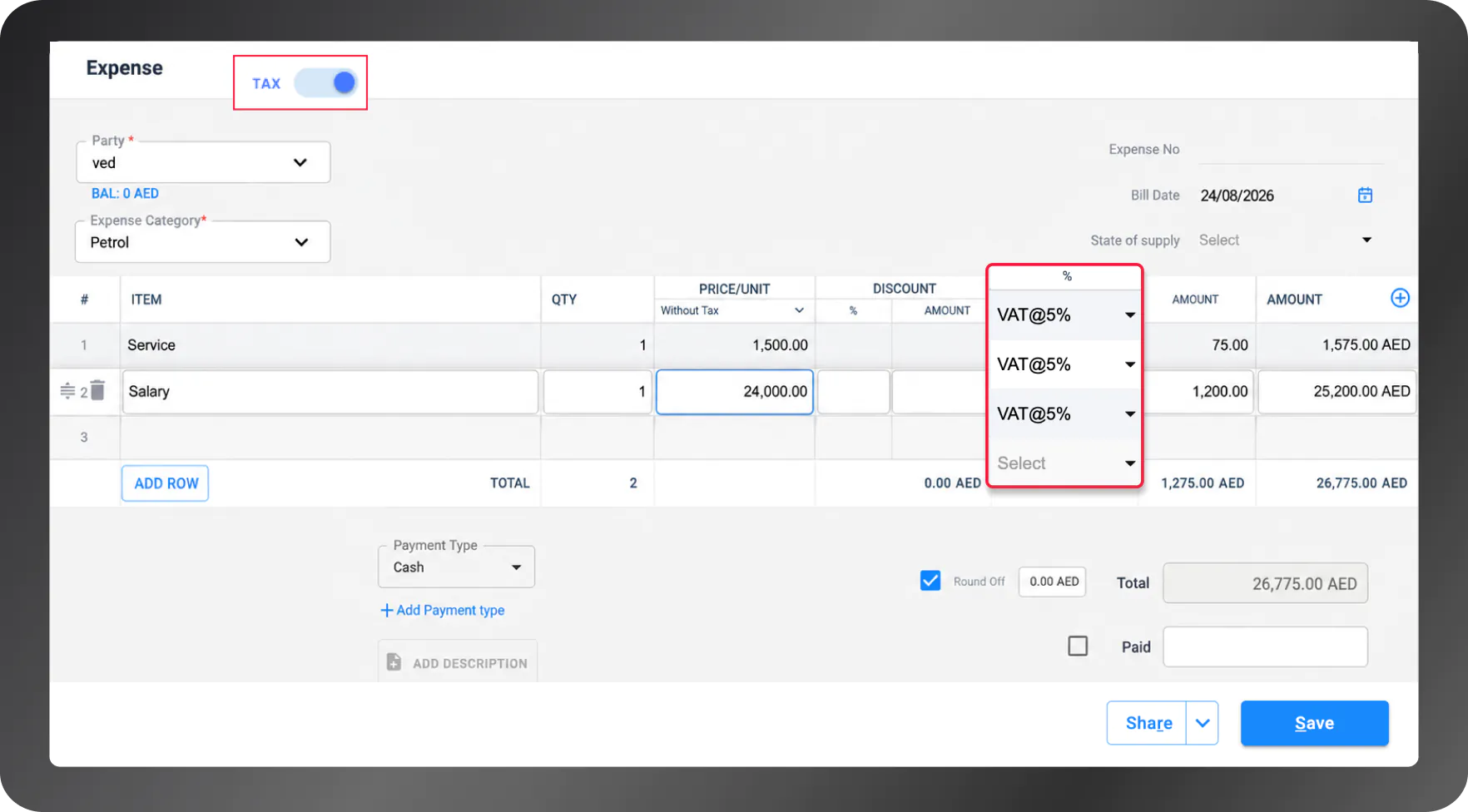Click the Service item cell
The image size is (1468, 812).
point(330,344)
